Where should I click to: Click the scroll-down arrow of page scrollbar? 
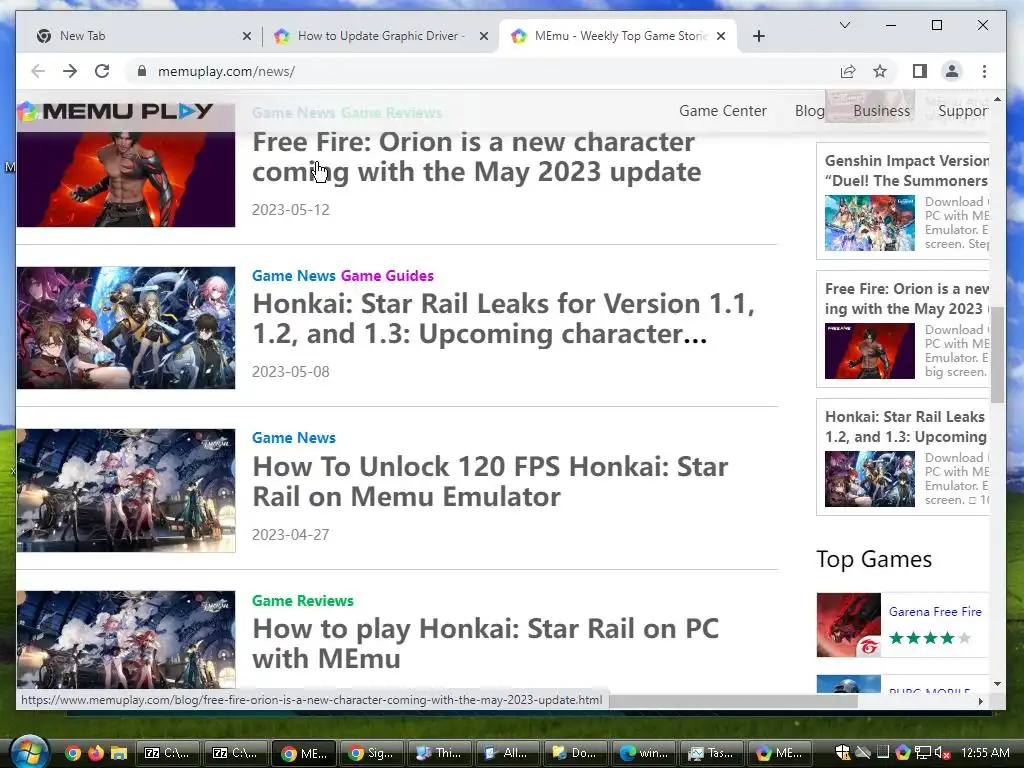[997, 684]
